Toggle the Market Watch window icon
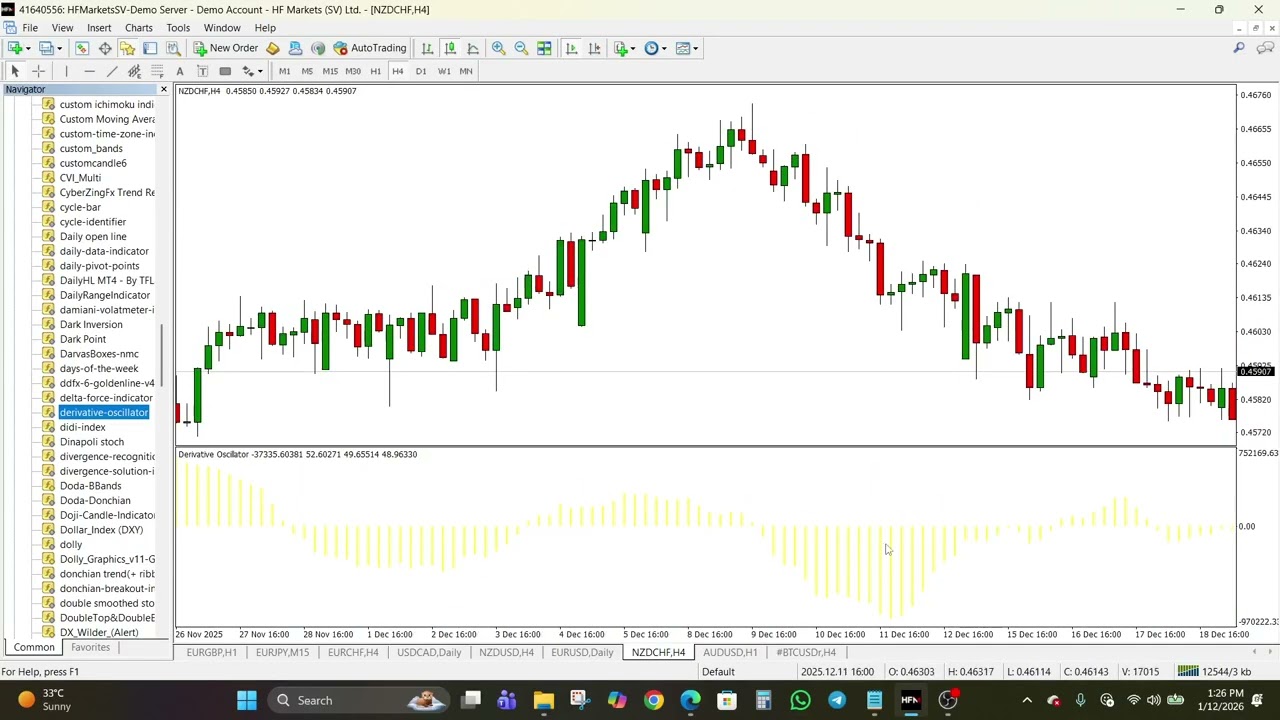The height and width of the screenshot is (720, 1280). [x=82, y=48]
